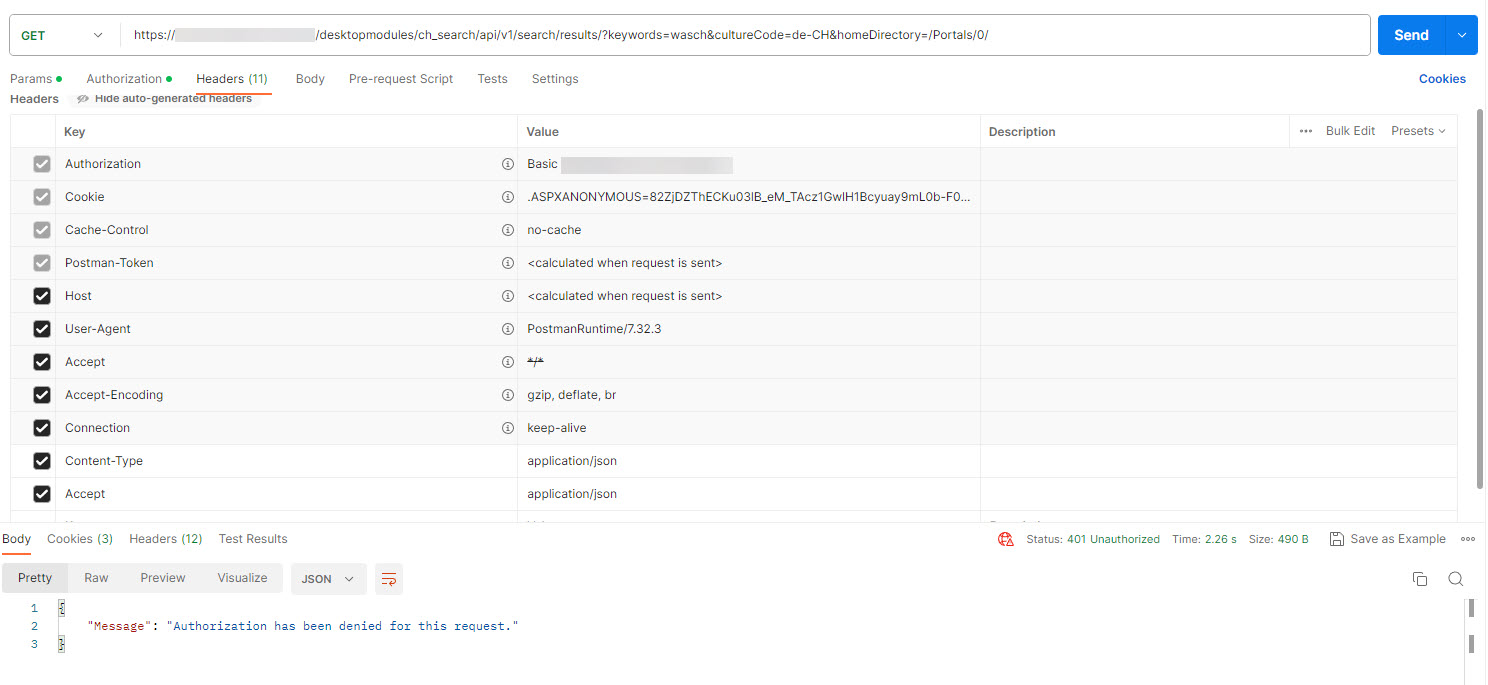Open the Settings tab

point(555,79)
